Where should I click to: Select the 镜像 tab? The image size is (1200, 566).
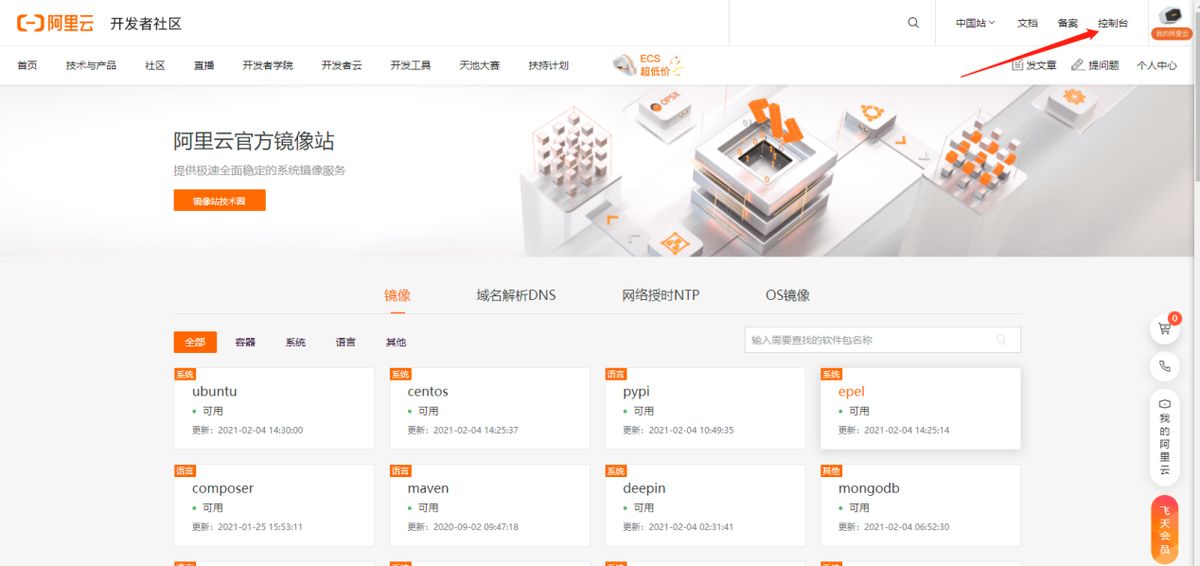pos(397,295)
